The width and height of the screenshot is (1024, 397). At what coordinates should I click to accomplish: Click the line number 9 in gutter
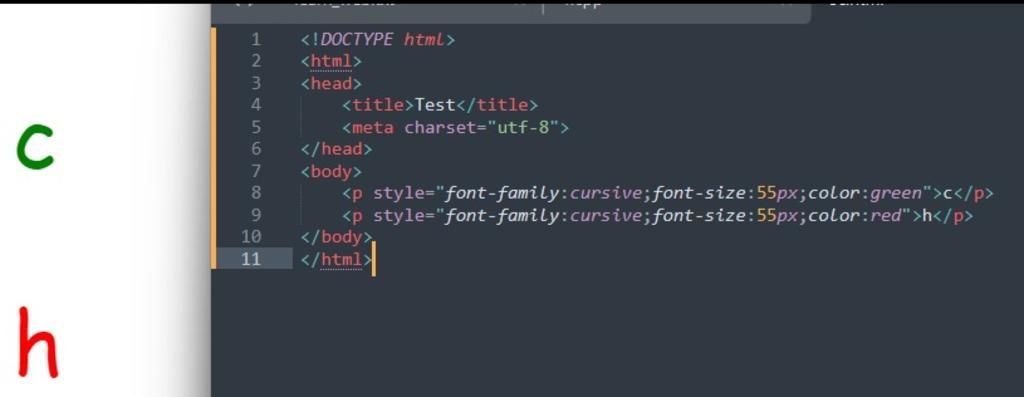[x=255, y=215]
